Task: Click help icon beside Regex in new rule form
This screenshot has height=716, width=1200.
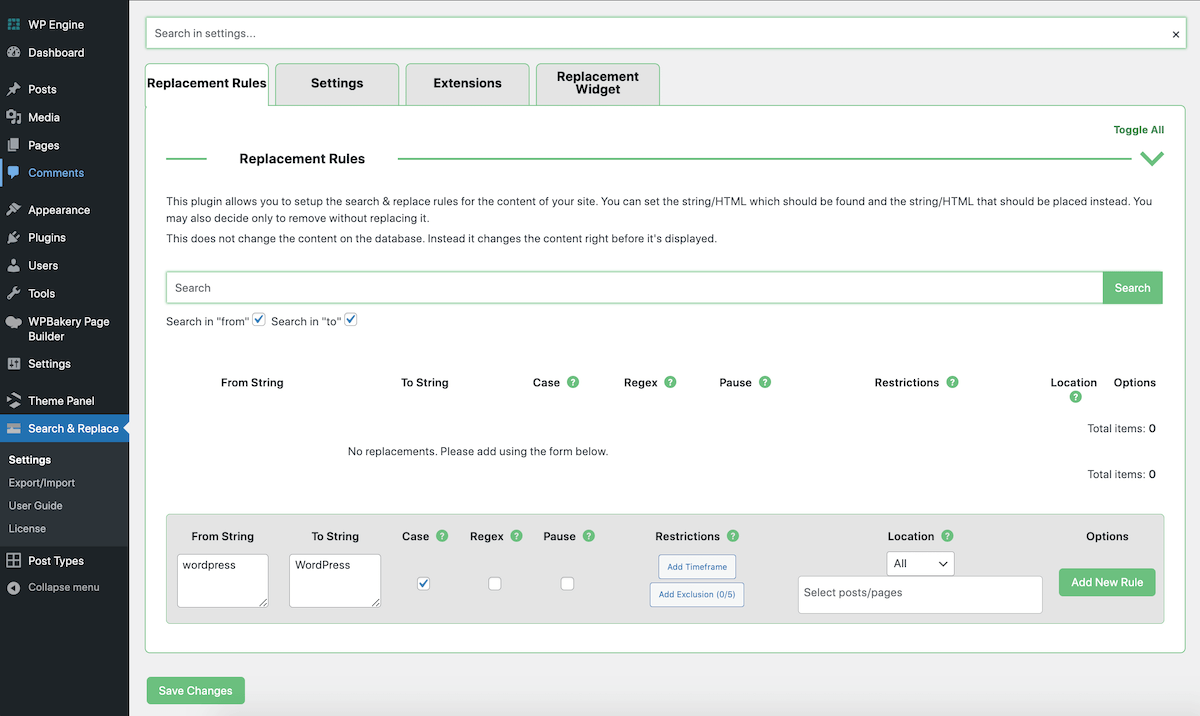Action: pyautogui.click(x=517, y=536)
